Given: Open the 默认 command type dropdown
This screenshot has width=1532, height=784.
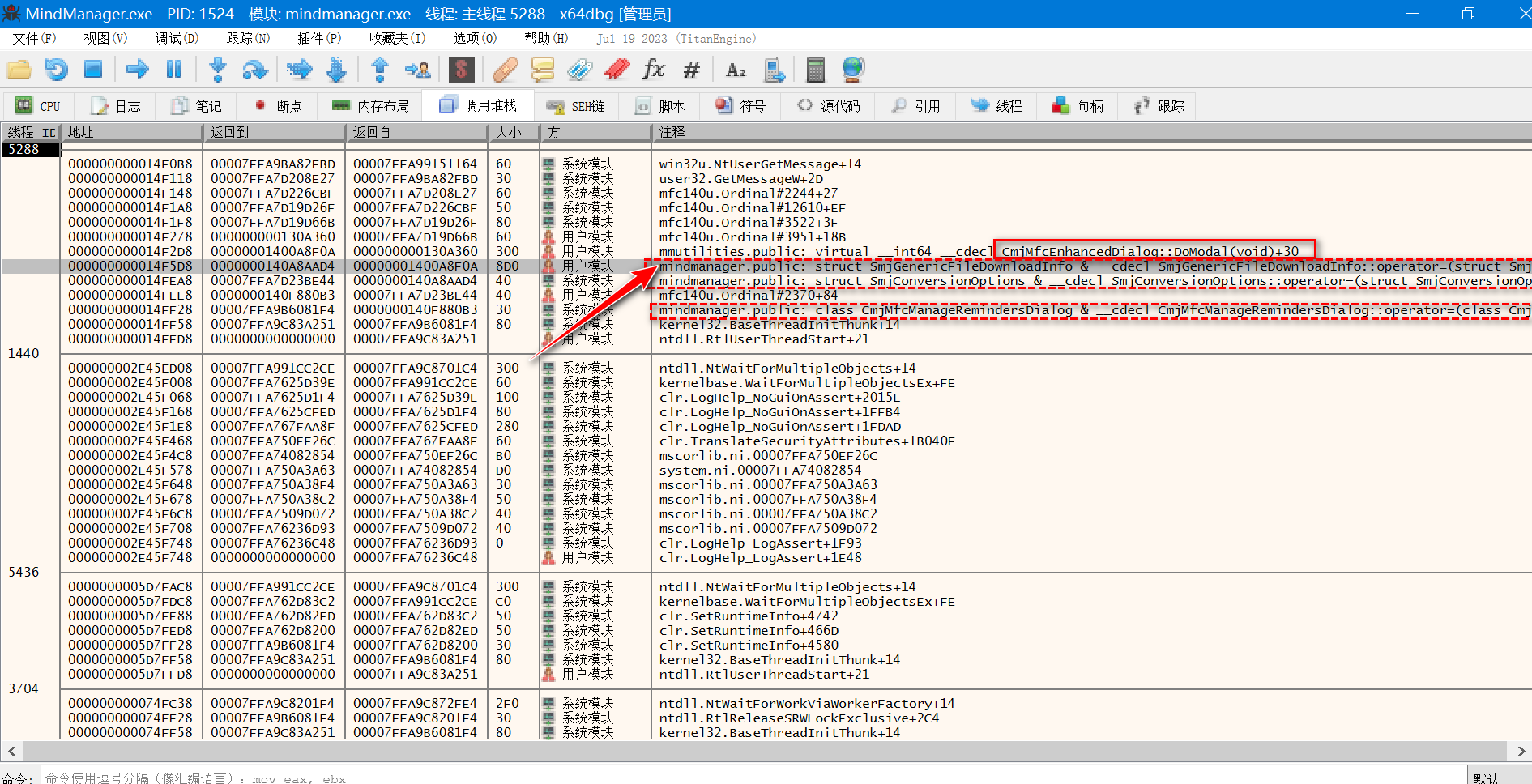Looking at the screenshot, I should click(1500, 778).
